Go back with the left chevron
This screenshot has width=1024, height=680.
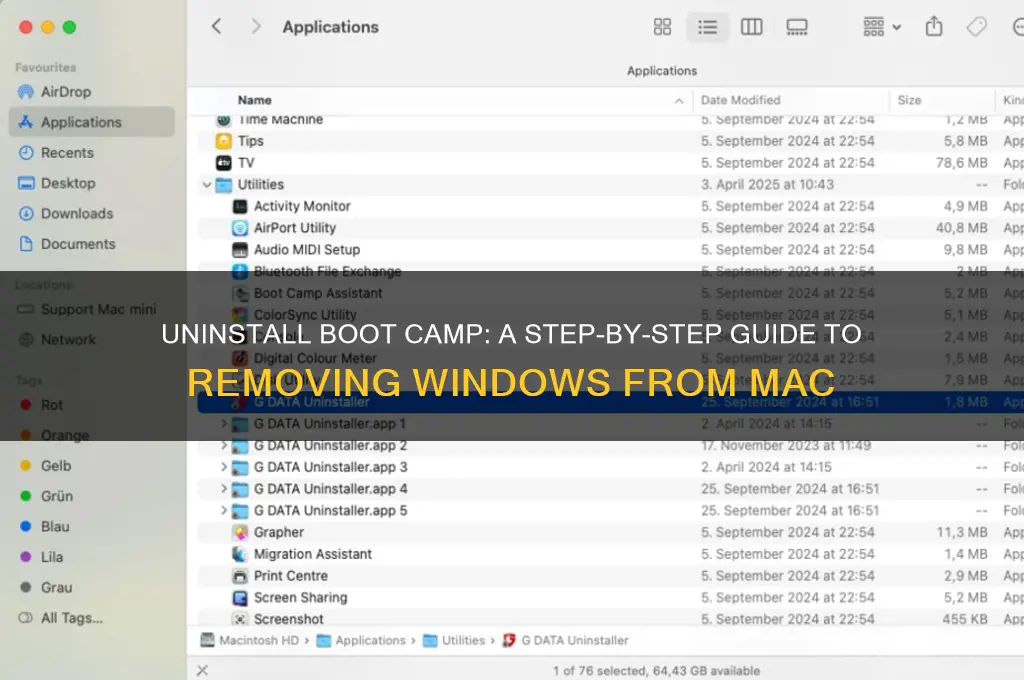[x=217, y=27]
